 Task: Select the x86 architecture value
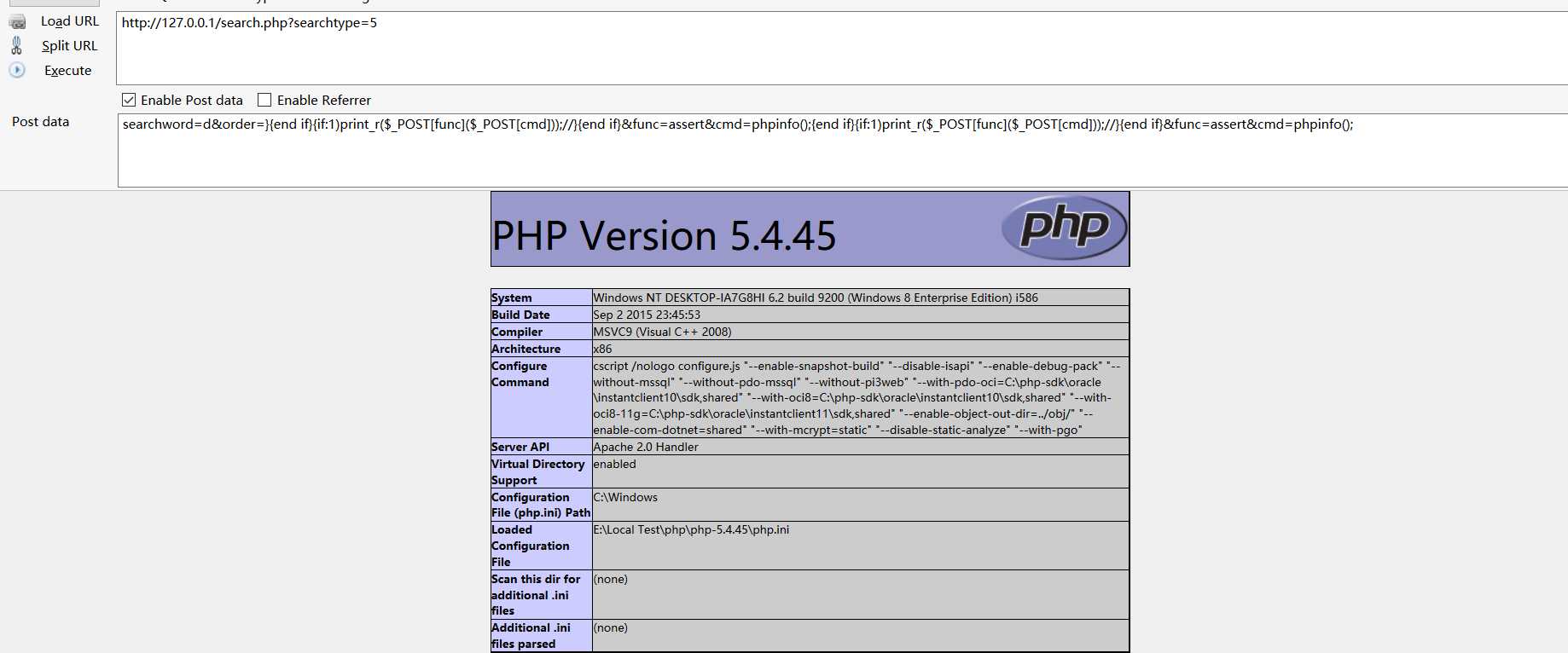[603, 349]
